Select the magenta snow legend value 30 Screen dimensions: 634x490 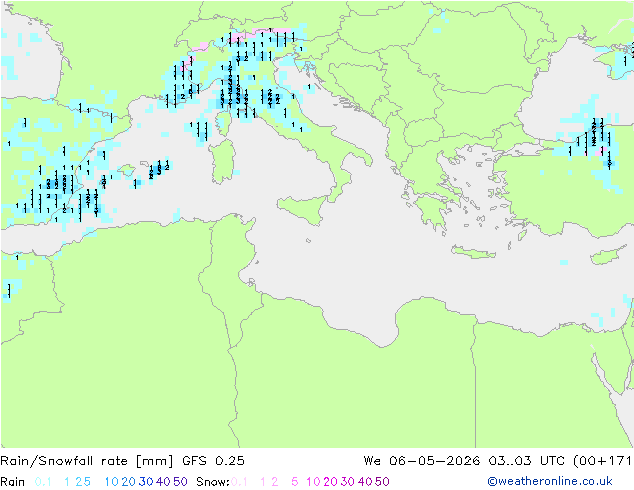(348, 482)
